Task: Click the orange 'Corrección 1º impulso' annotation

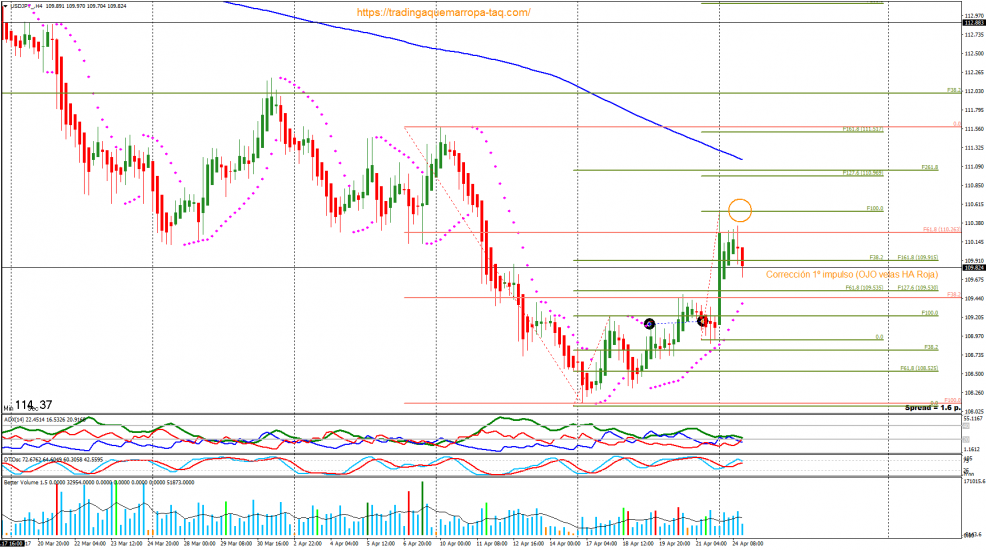Action: 851,274
